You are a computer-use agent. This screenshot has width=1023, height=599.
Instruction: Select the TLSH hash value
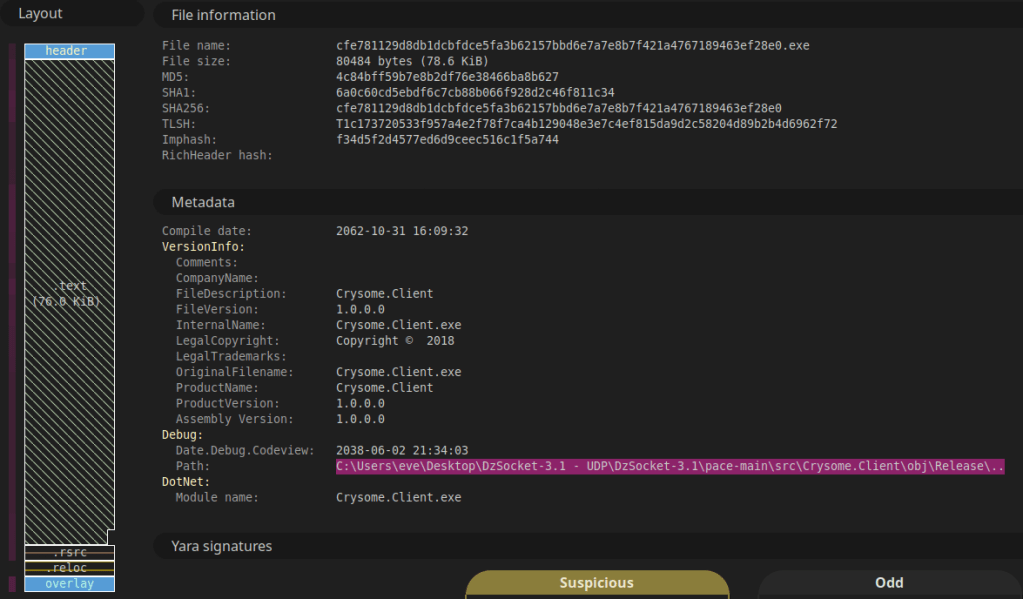click(586, 124)
